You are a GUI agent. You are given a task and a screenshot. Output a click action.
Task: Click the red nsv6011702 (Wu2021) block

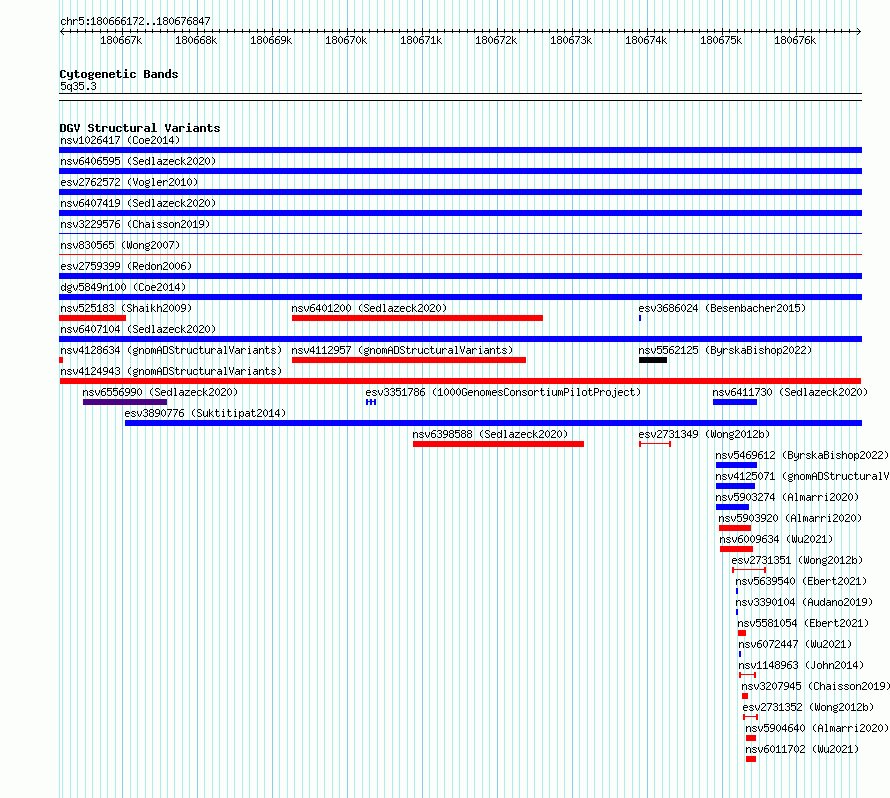[751, 759]
